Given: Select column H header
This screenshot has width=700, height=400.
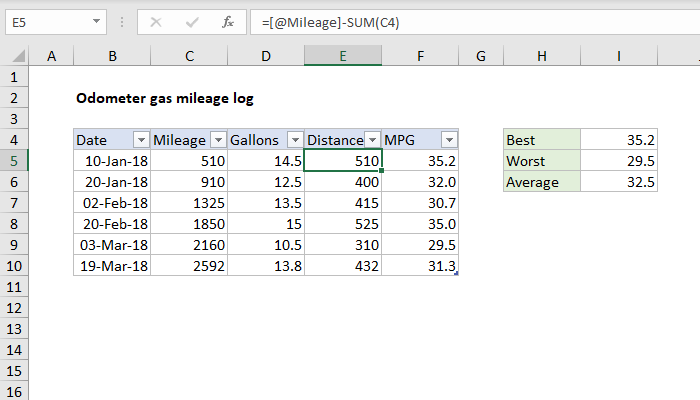Looking at the screenshot, I should tap(541, 57).
